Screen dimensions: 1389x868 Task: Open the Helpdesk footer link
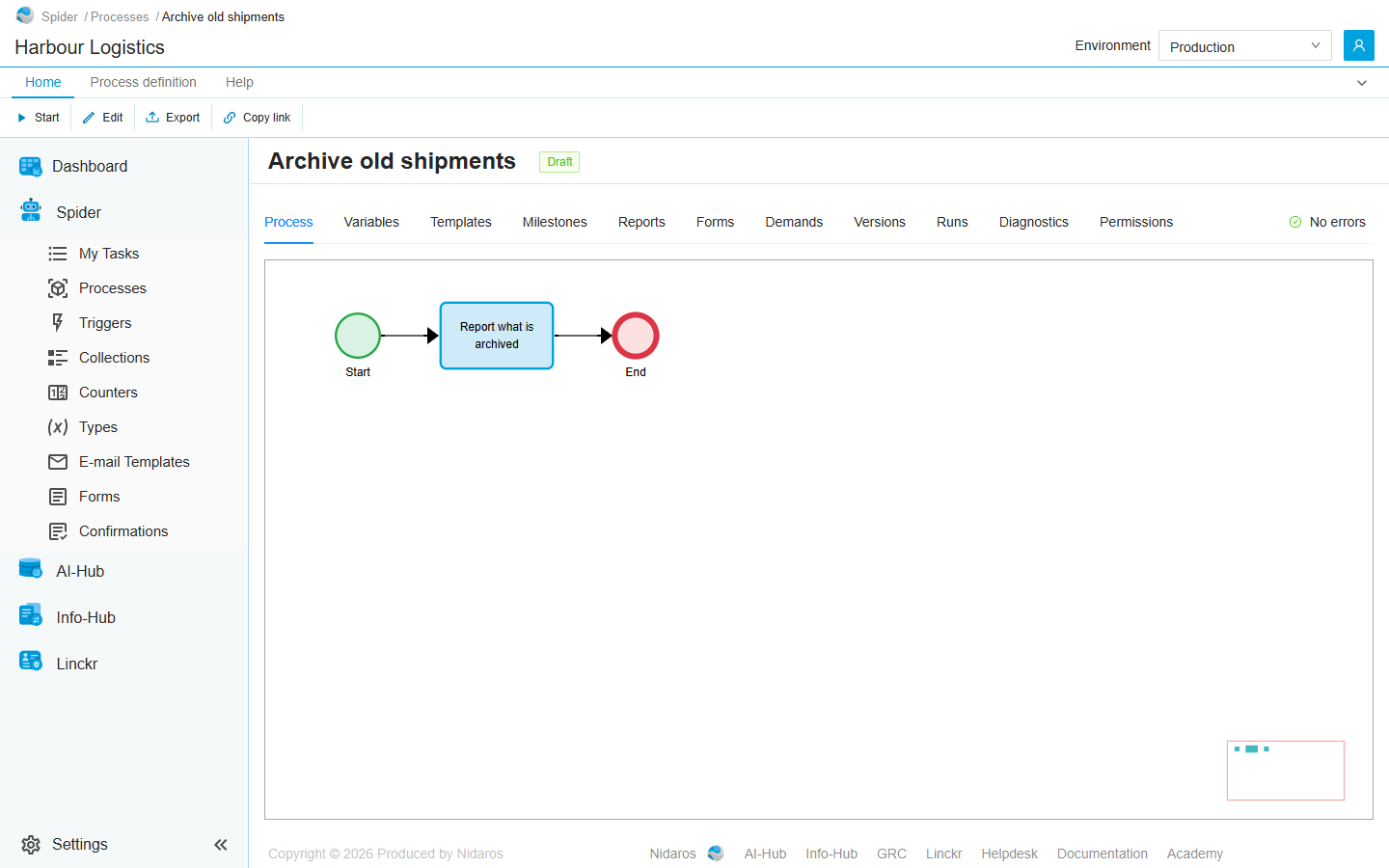click(x=1010, y=854)
